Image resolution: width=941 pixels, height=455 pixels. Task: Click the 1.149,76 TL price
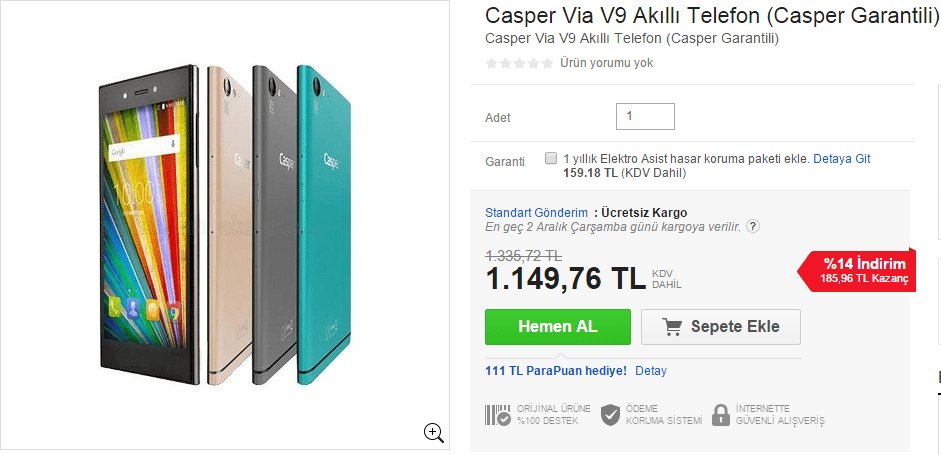click(565, 277)
